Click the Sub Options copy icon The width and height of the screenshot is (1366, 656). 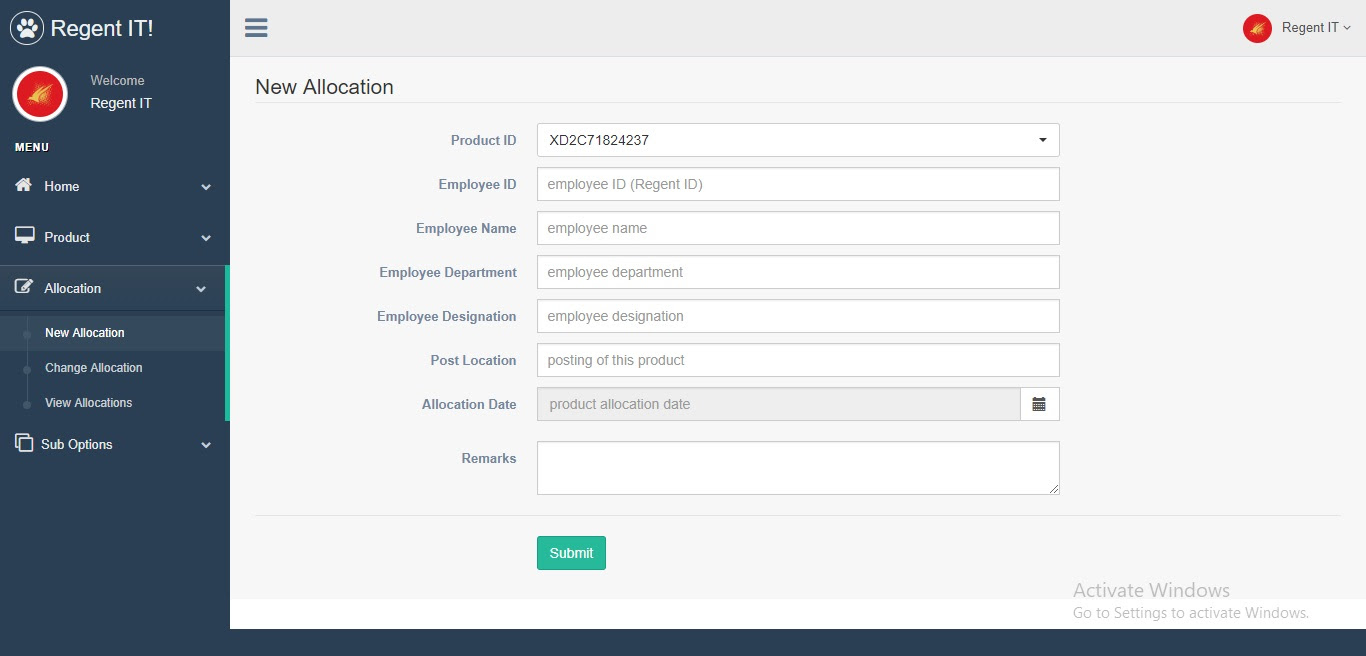tap(24, 443)
